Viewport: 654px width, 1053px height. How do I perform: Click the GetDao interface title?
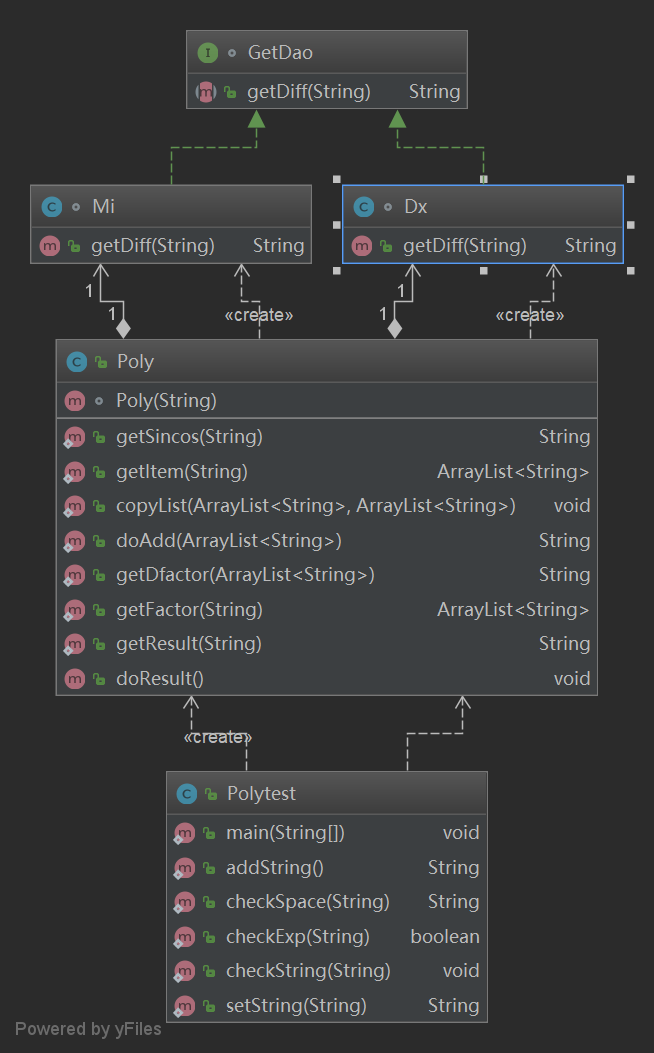coord(280,52)
